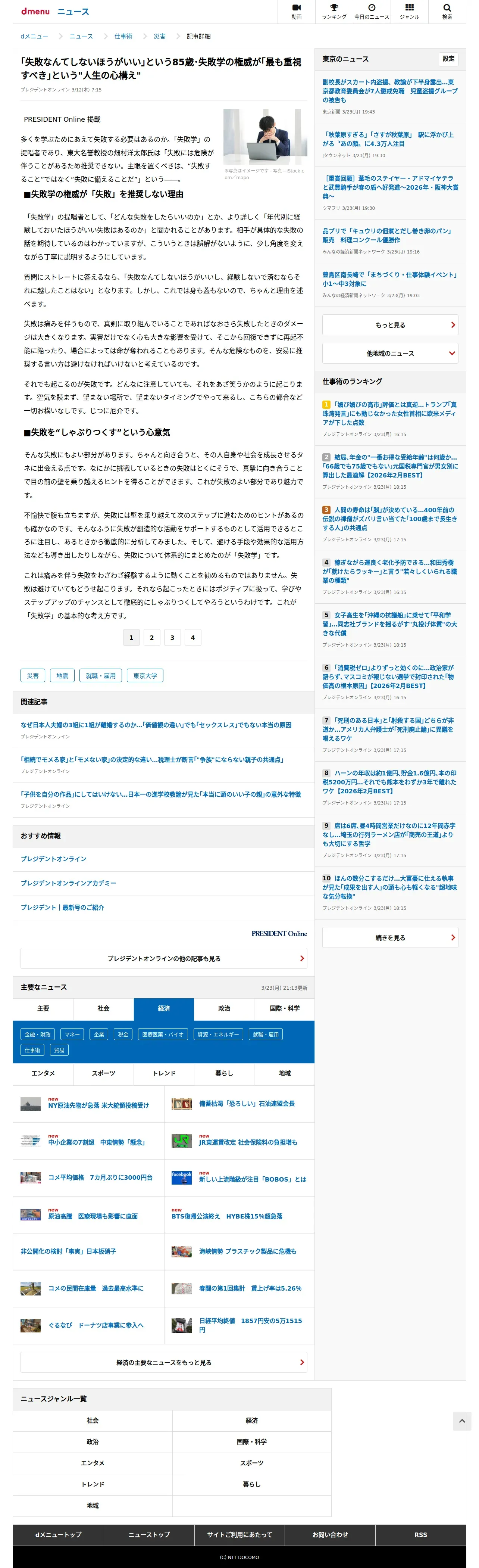This screenshot has width=479, height=1568.
Task: Open thumbnail of NY原油先物が急落 story
Action: pos(30,1104)
